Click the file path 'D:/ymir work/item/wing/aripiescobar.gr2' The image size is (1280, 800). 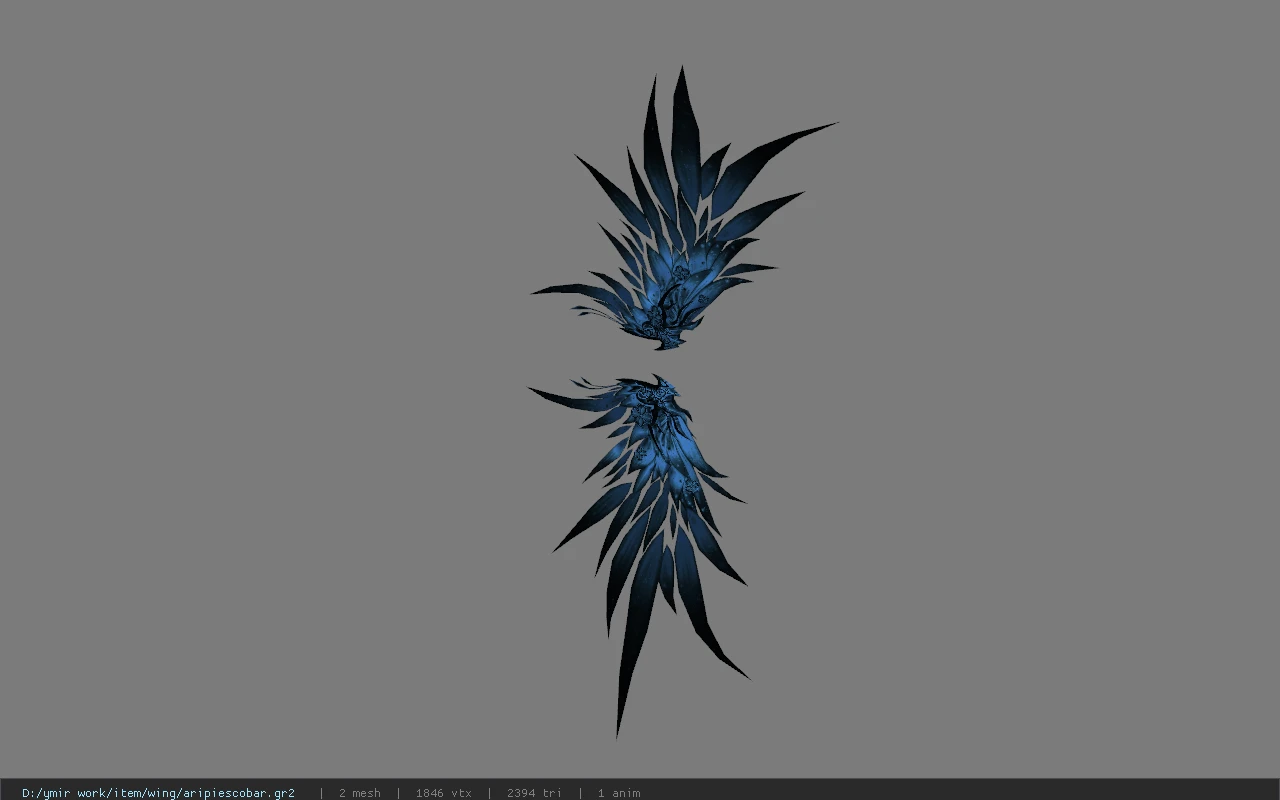[x=158, y=793]
